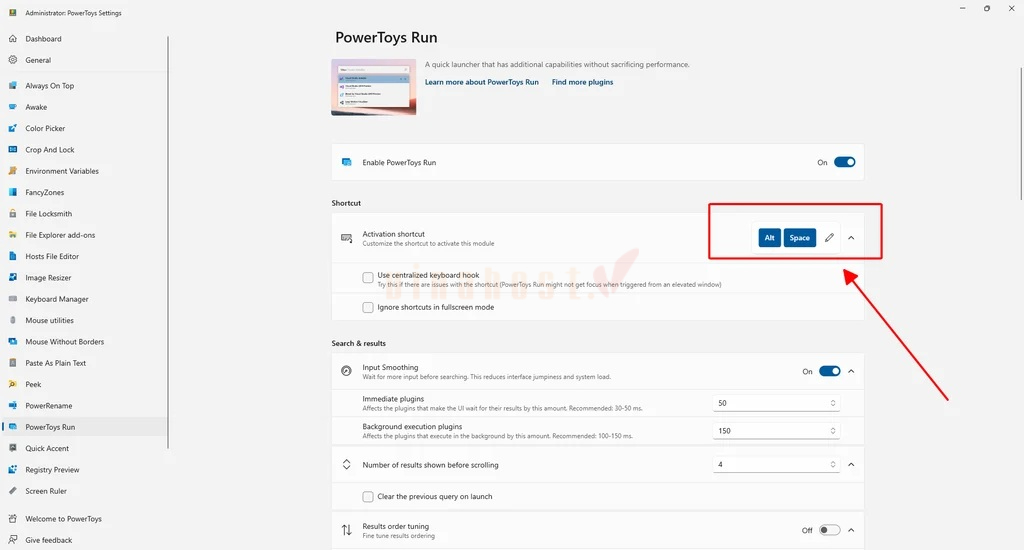Select Keyboard Manager in sidebar
The image size is (1024, 550).
pyautogui.click(x=57, y=299)
